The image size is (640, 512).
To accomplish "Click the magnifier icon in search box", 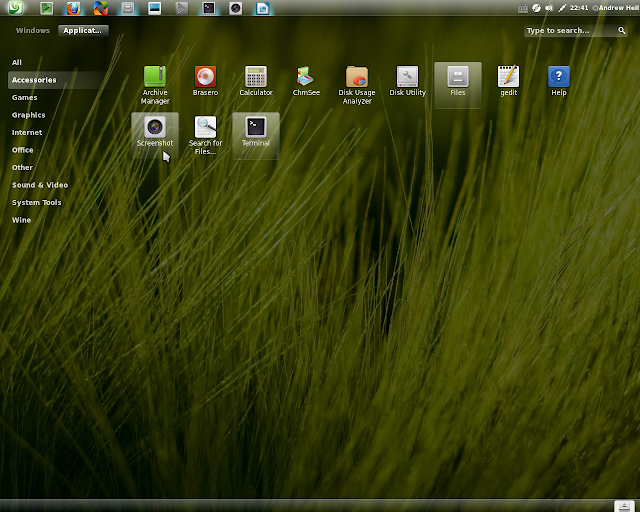I will [621, 31].
